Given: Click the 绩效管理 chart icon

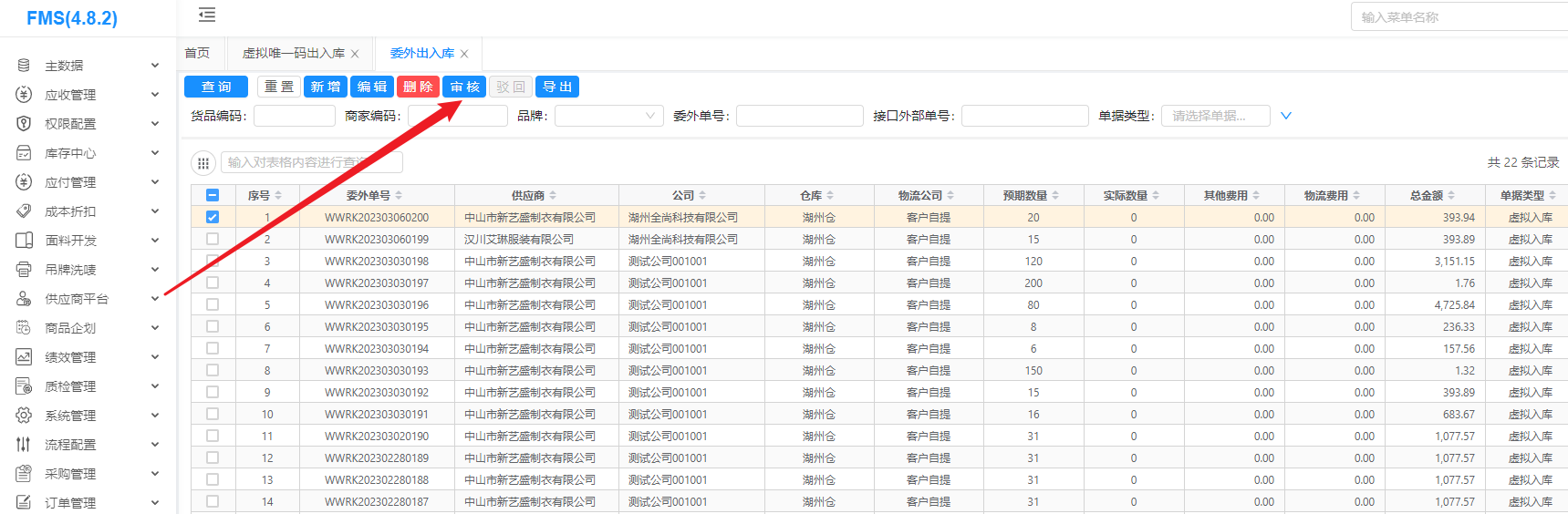Looking at the screenshot, I should click(24, 357).
